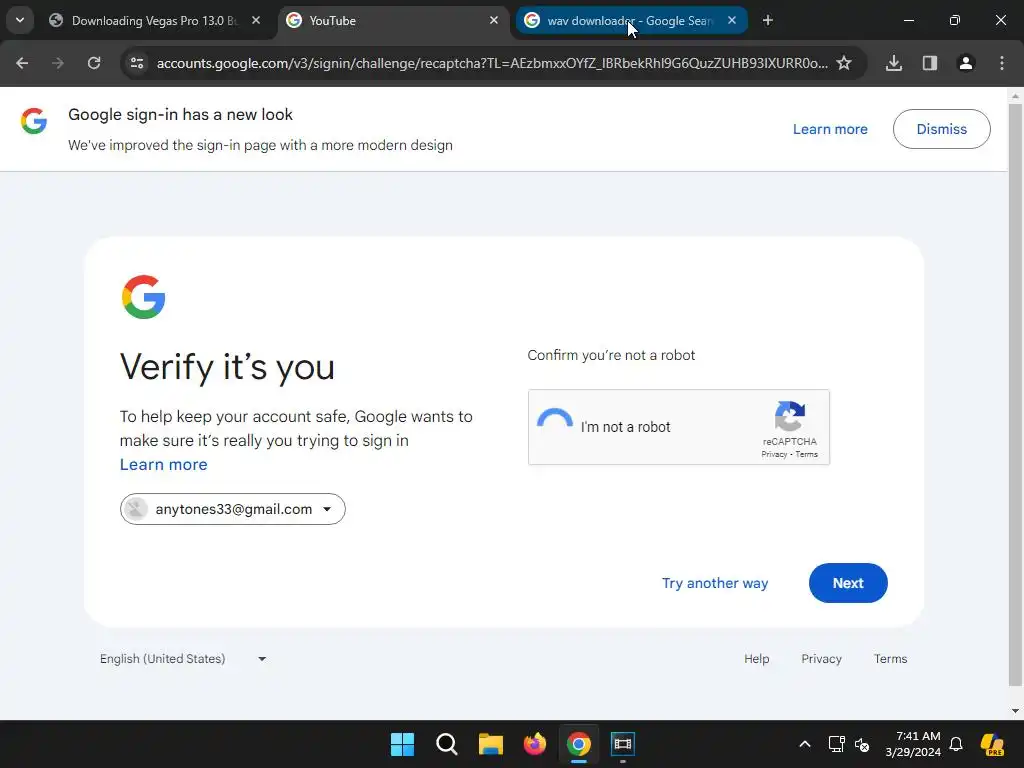Image resolution: width=1024 pixels, height=768 pixels.
Task: Open the video editor taskbar icon
Action: [x=623, y=744]
